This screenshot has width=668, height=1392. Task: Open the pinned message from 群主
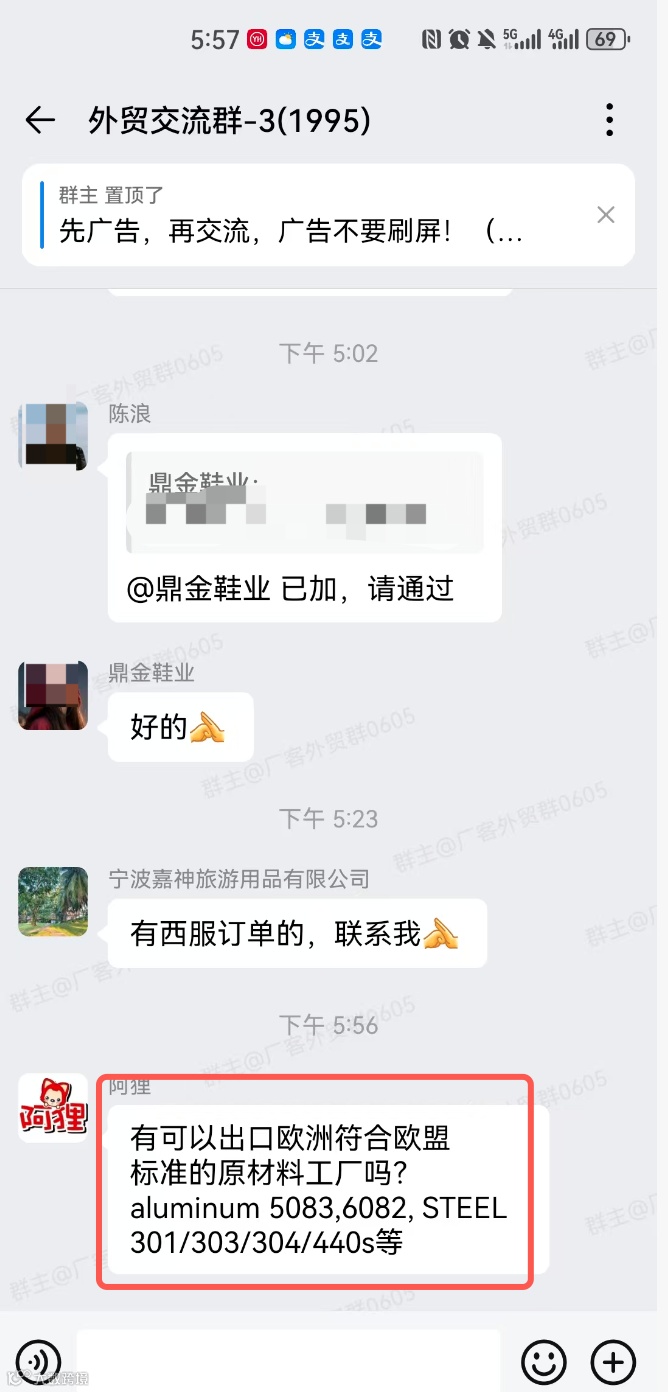point(328,215)
